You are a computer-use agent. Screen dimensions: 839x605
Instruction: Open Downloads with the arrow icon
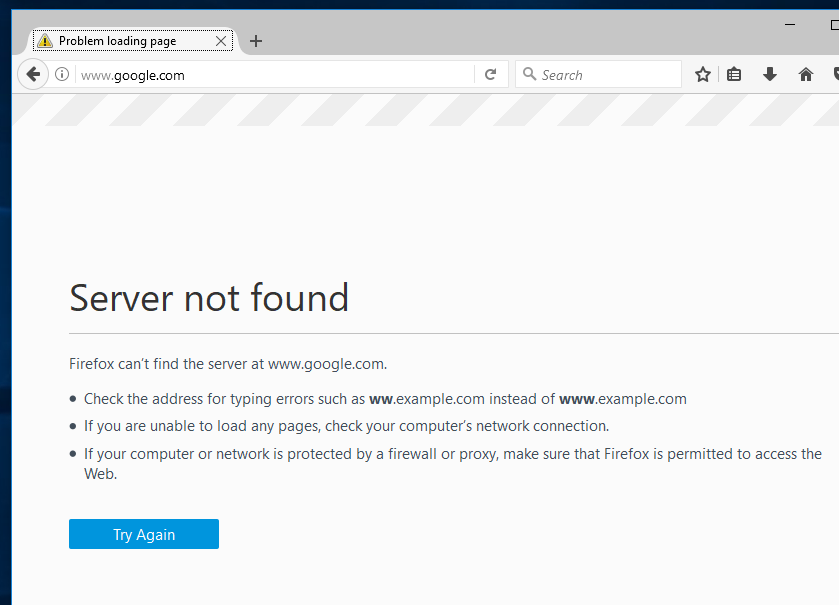click(769, 74)
